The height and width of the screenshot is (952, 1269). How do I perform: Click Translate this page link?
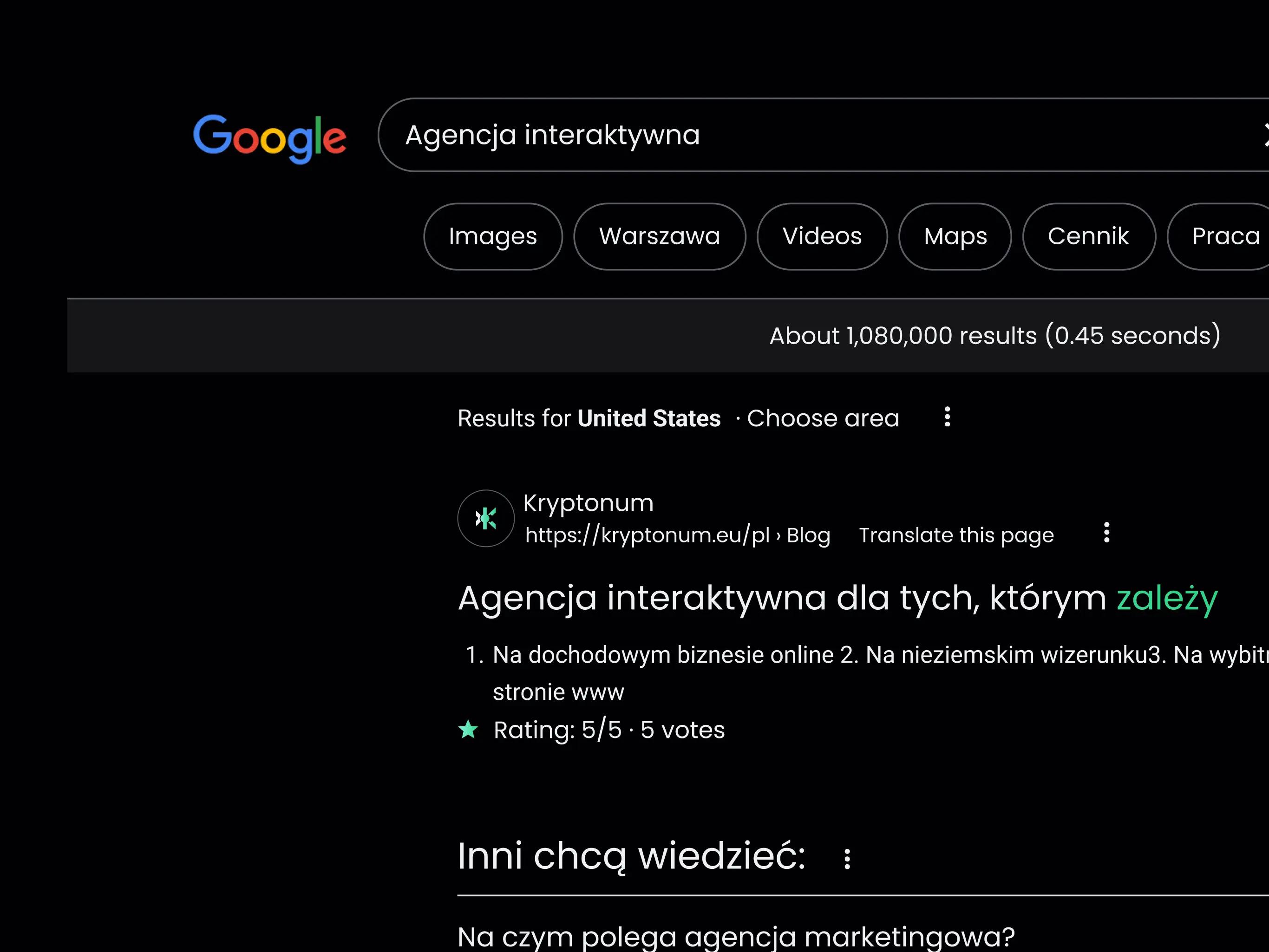(x=956, y=535)
